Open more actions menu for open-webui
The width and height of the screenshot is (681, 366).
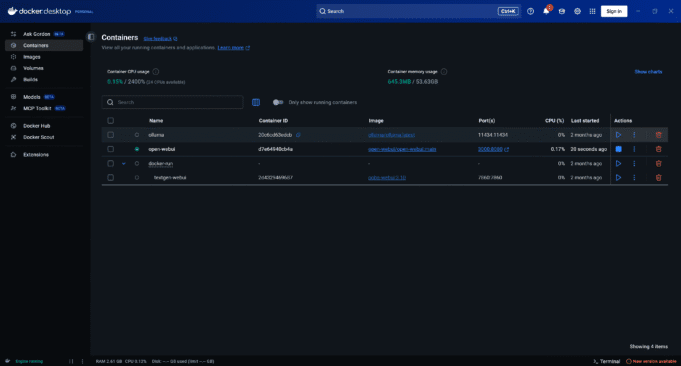click(634, 149)
